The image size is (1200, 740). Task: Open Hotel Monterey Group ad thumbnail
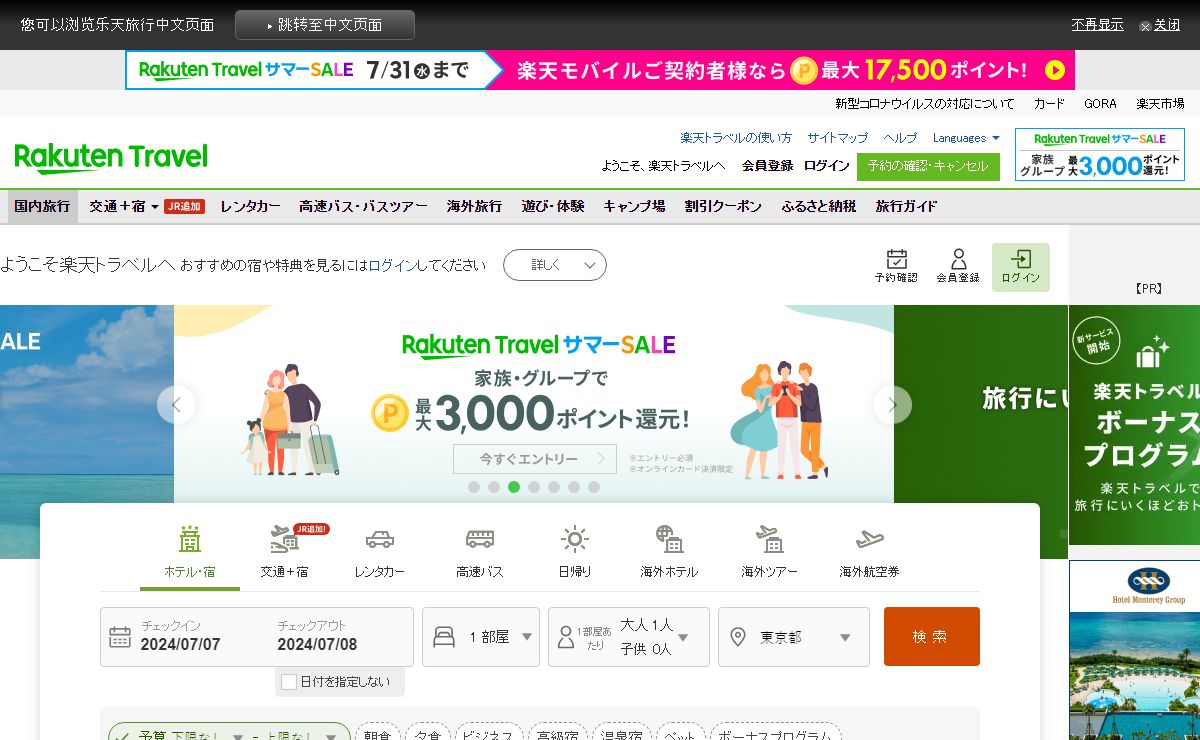[x=1134, y=650]
